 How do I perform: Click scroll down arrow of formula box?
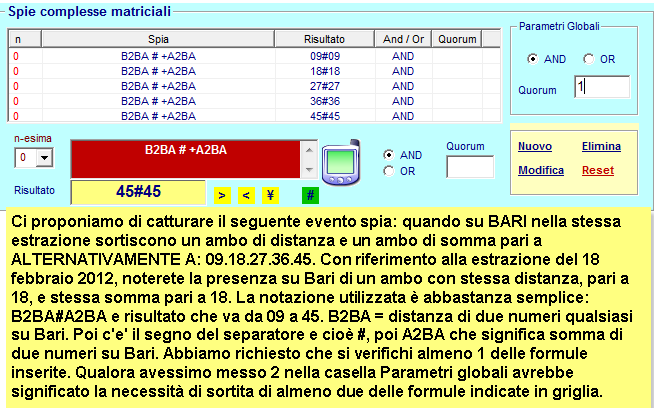(x=309, y=169)
